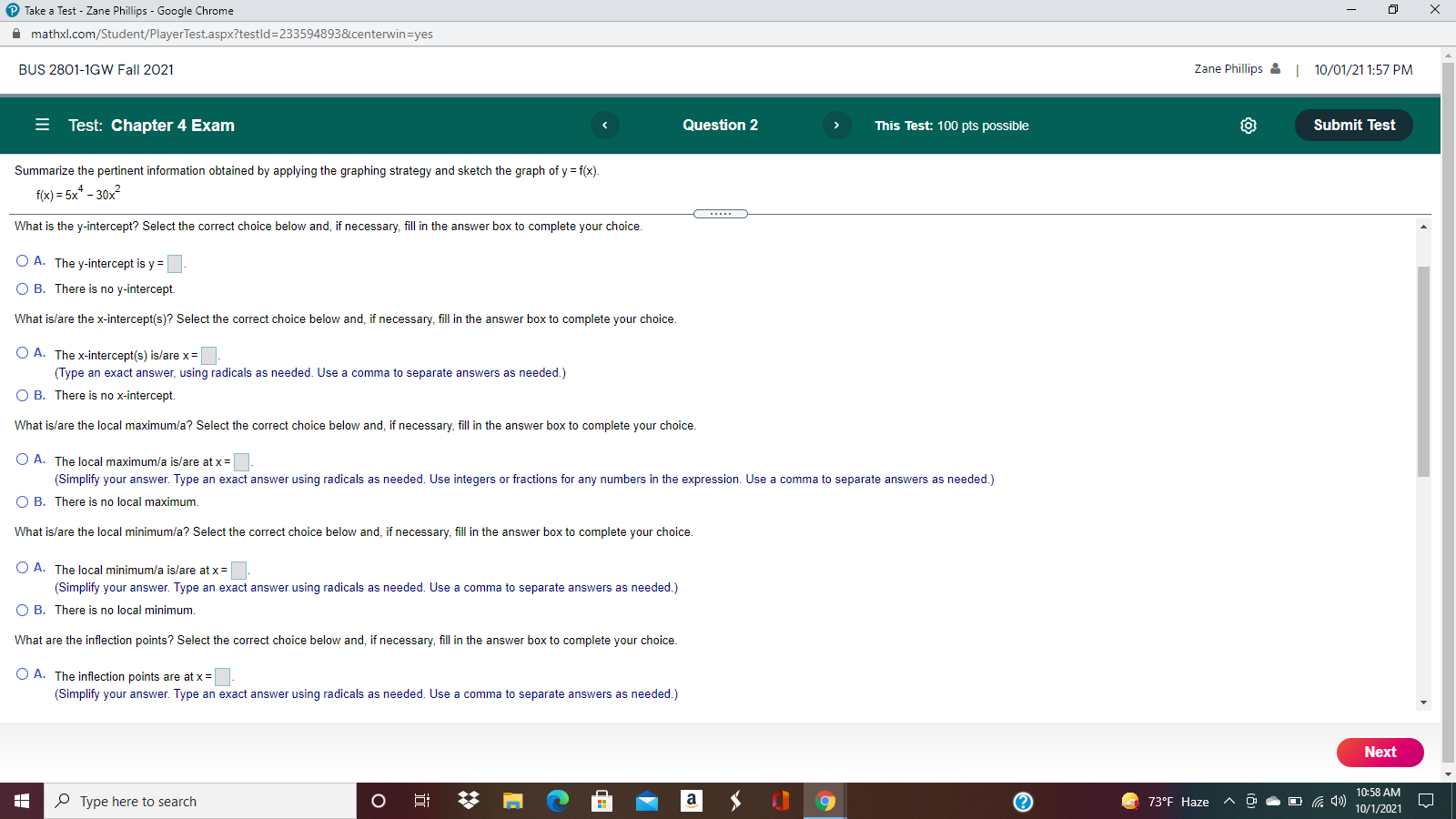
Task: Select 'There is no x-intercept' option
Action: click(22, 395)
